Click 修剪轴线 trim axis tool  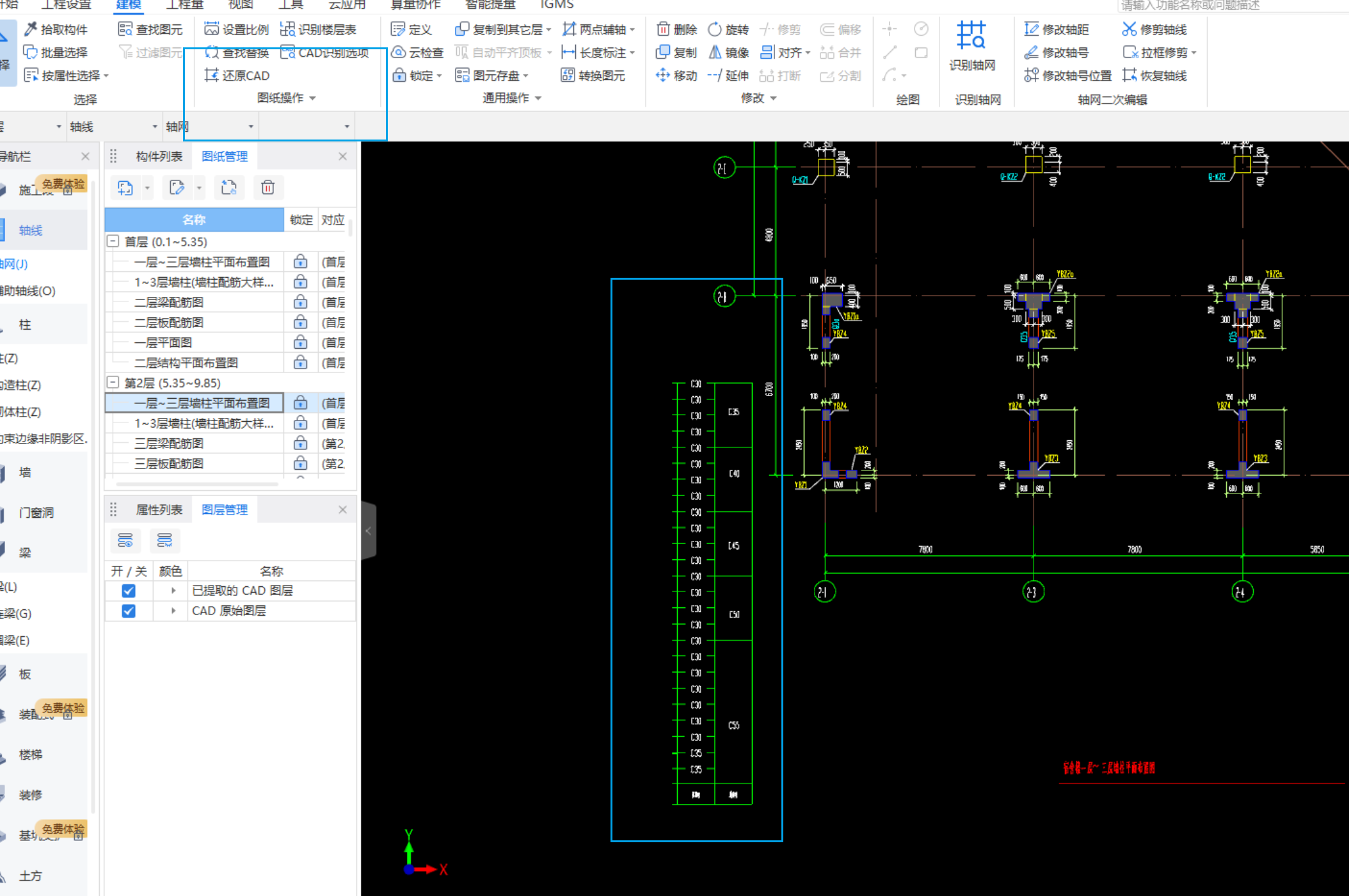pos(1154,29)
